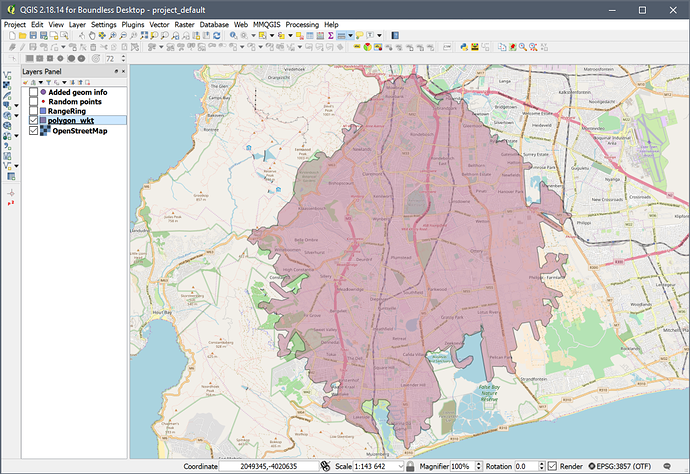Click the 72 spinbox value in toolbar
The image size is (690, 474).
(x=110, y=59)
